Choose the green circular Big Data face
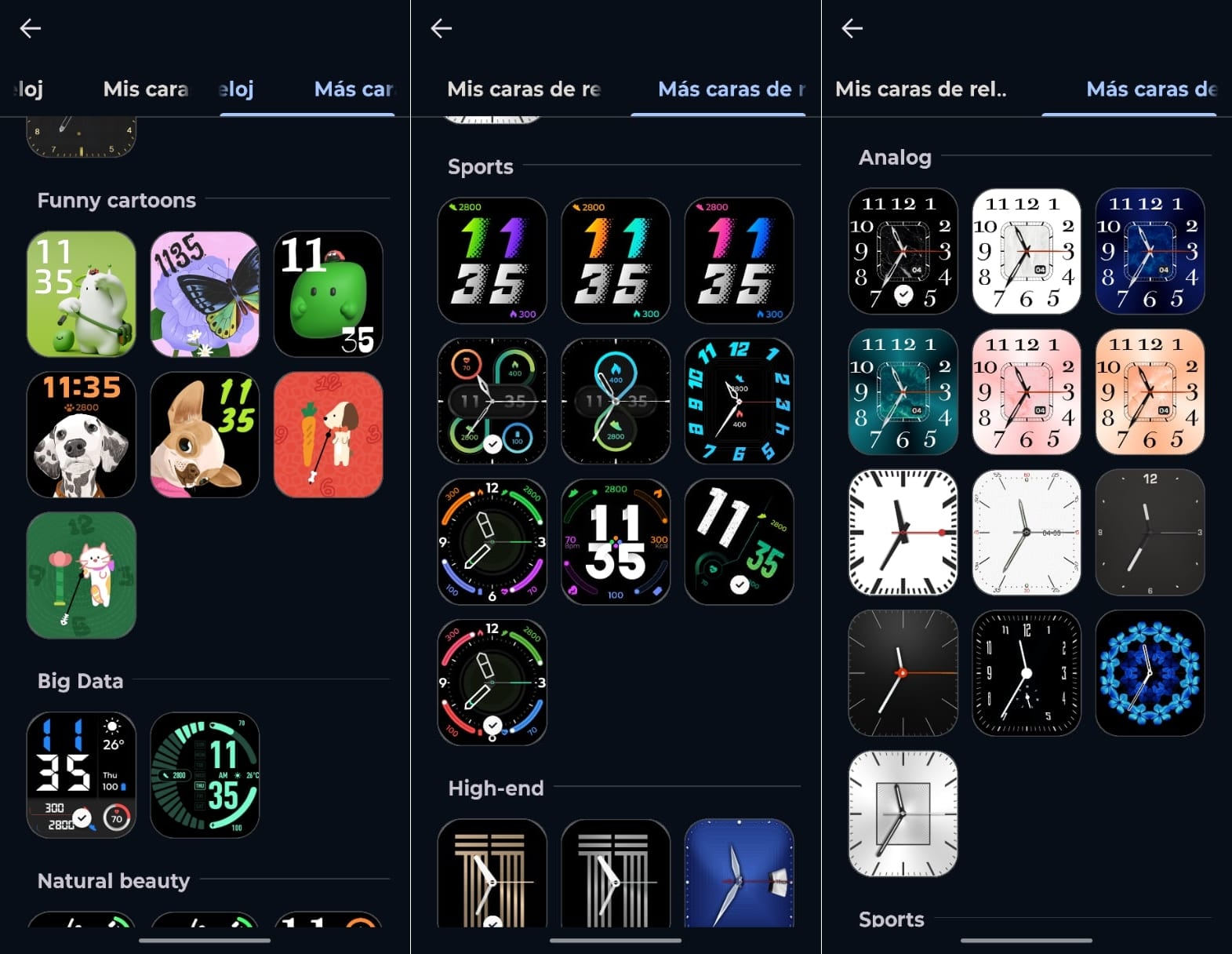1232x954 pixels. [x=205, y=775]
